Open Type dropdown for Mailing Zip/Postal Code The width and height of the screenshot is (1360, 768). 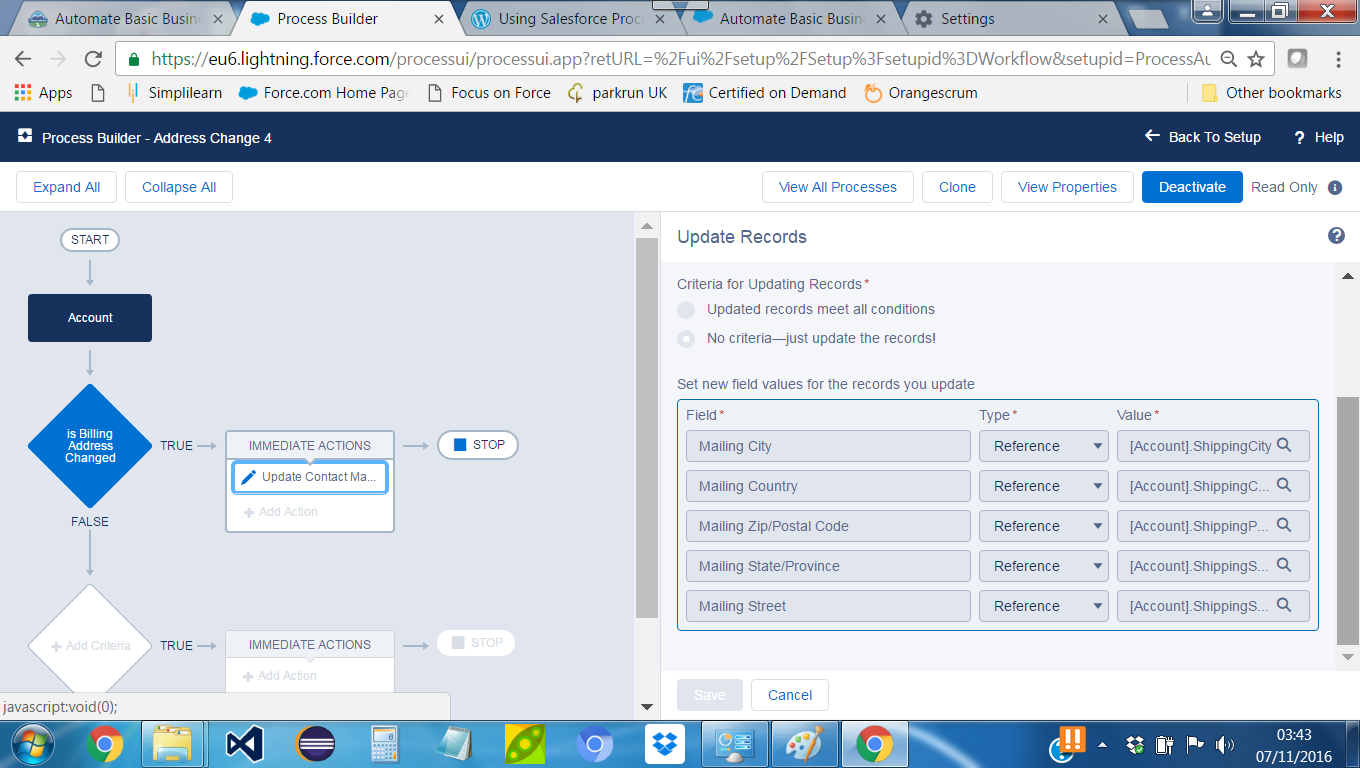(1044, 526)
